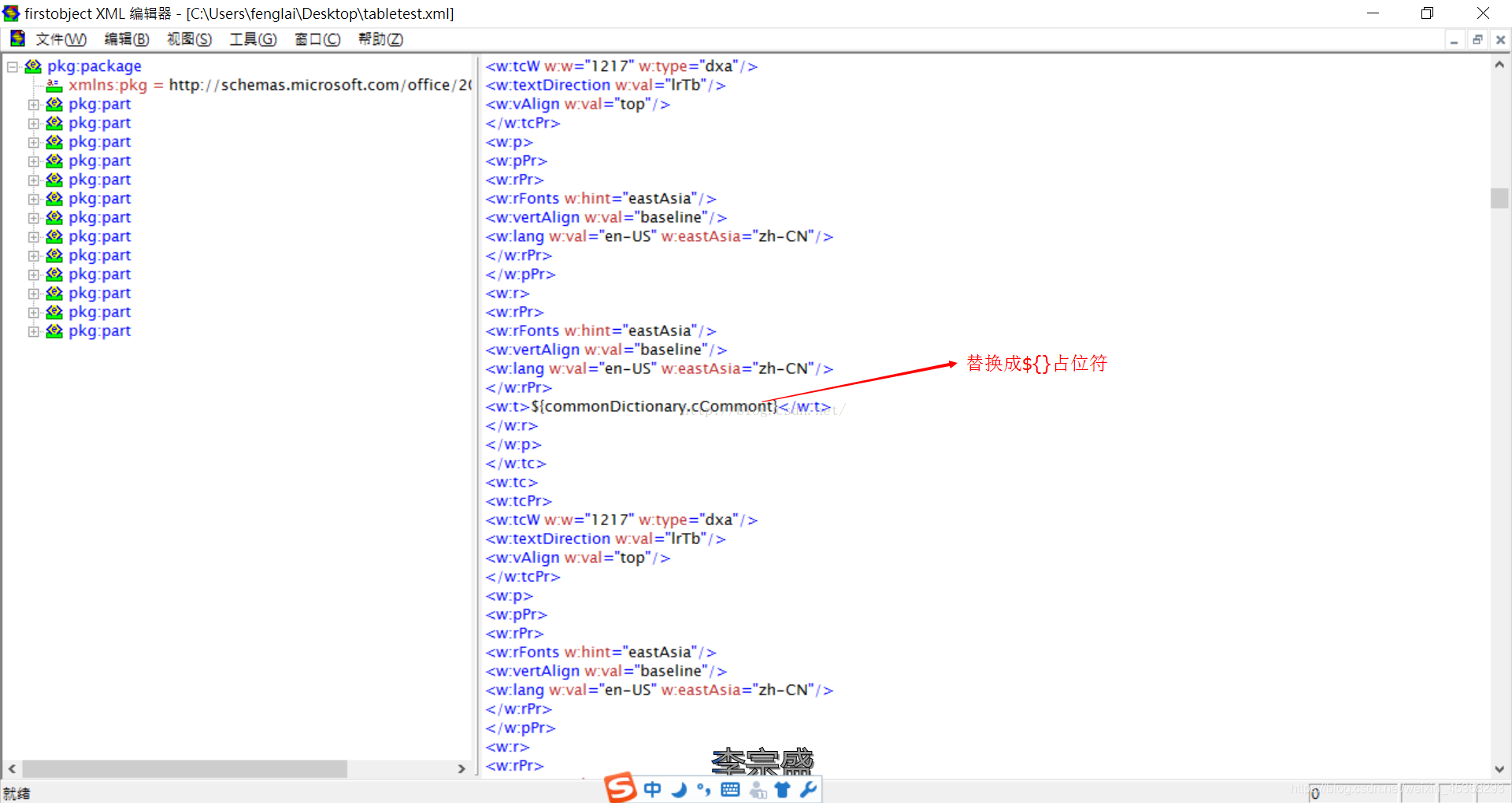Viewport: 1512px width, 803px height.
Task: Expand the first pkg:part node
Action: (x=33, y=104)
